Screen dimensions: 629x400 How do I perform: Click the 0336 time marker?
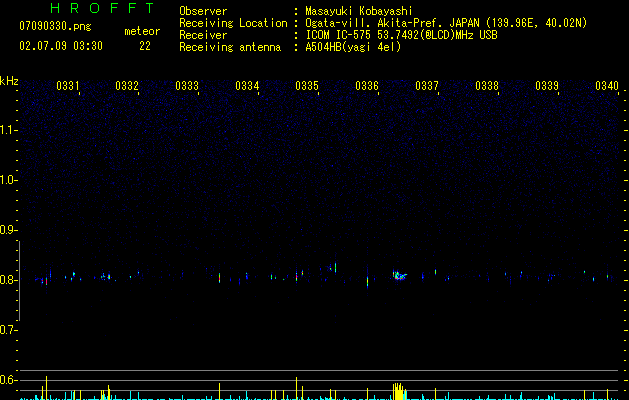click(367, 86)
